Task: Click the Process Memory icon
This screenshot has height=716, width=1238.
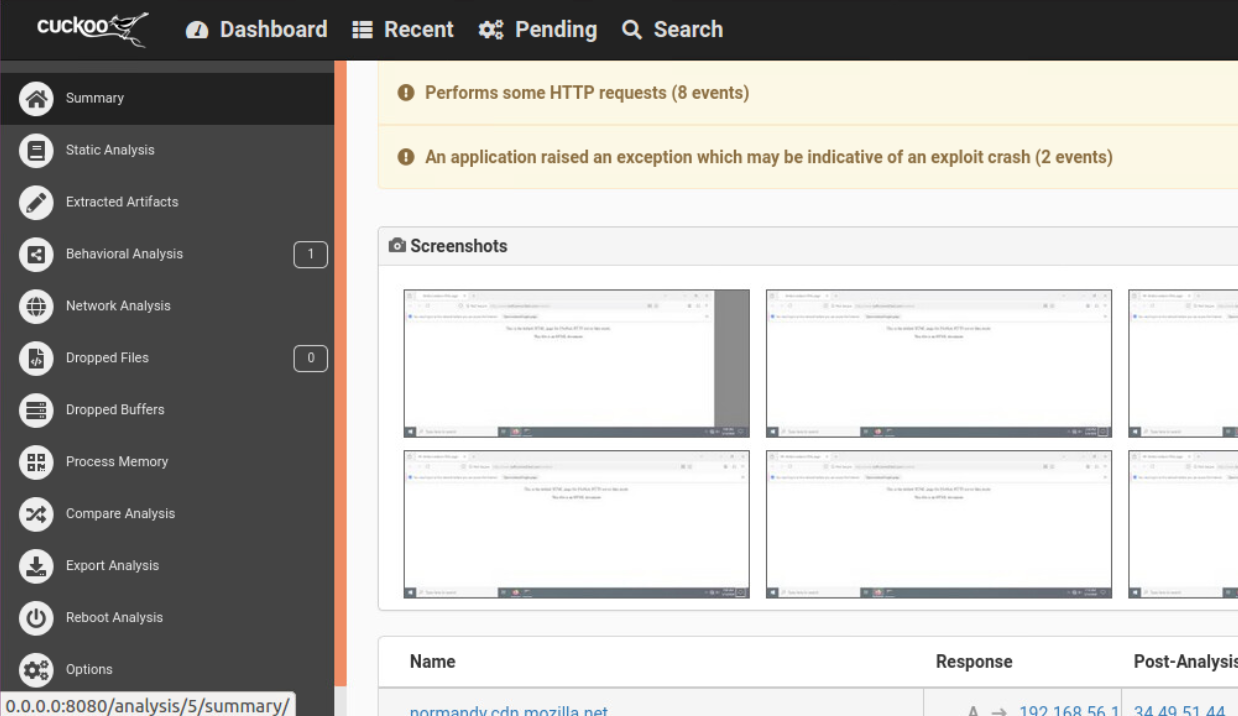Action: 36,462
